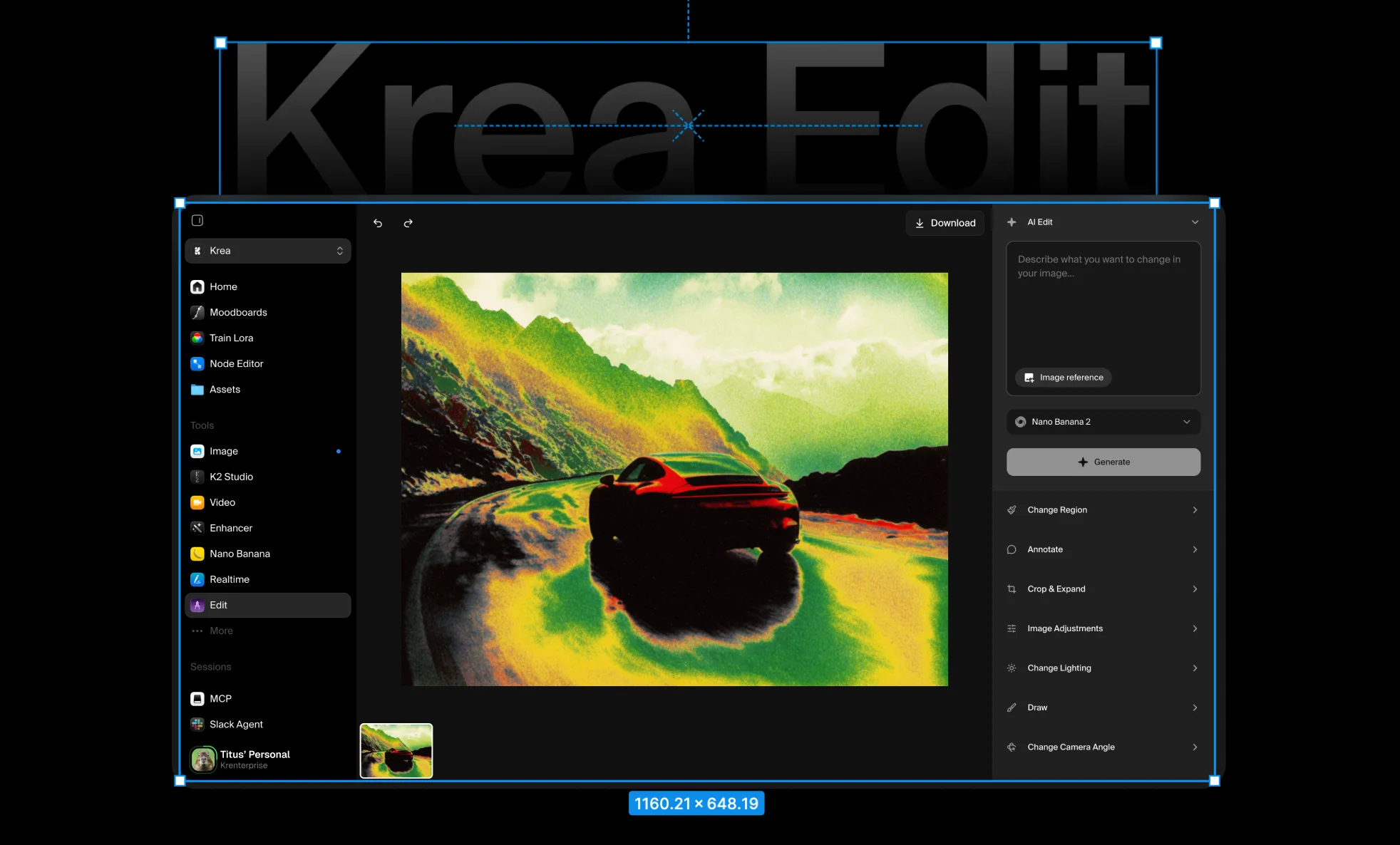
Task: Click the K2 Studio icon
Action: tap(197, 477)
